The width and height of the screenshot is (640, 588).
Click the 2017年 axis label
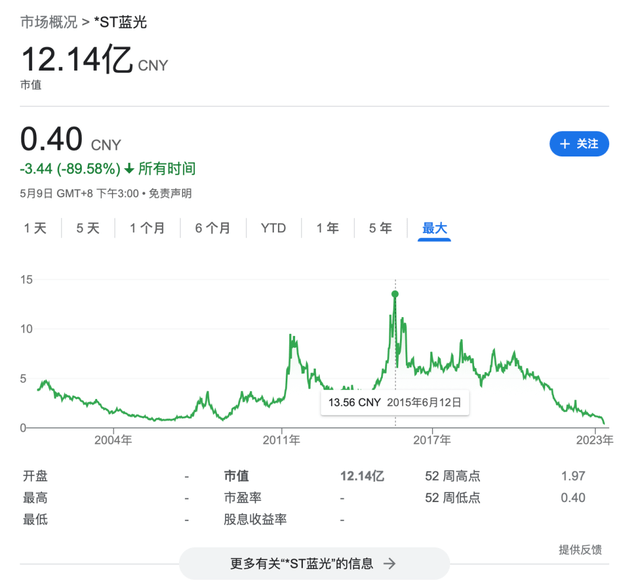coord(432,440)
